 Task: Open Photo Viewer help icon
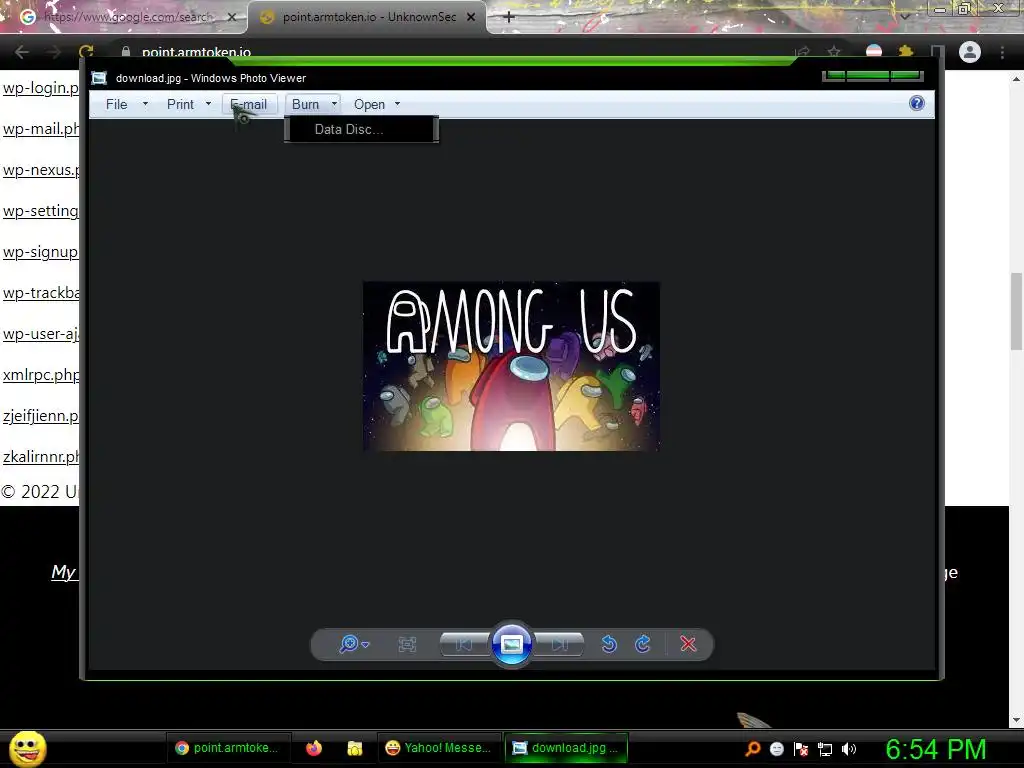pyautogui.click(x=917, y=103)
